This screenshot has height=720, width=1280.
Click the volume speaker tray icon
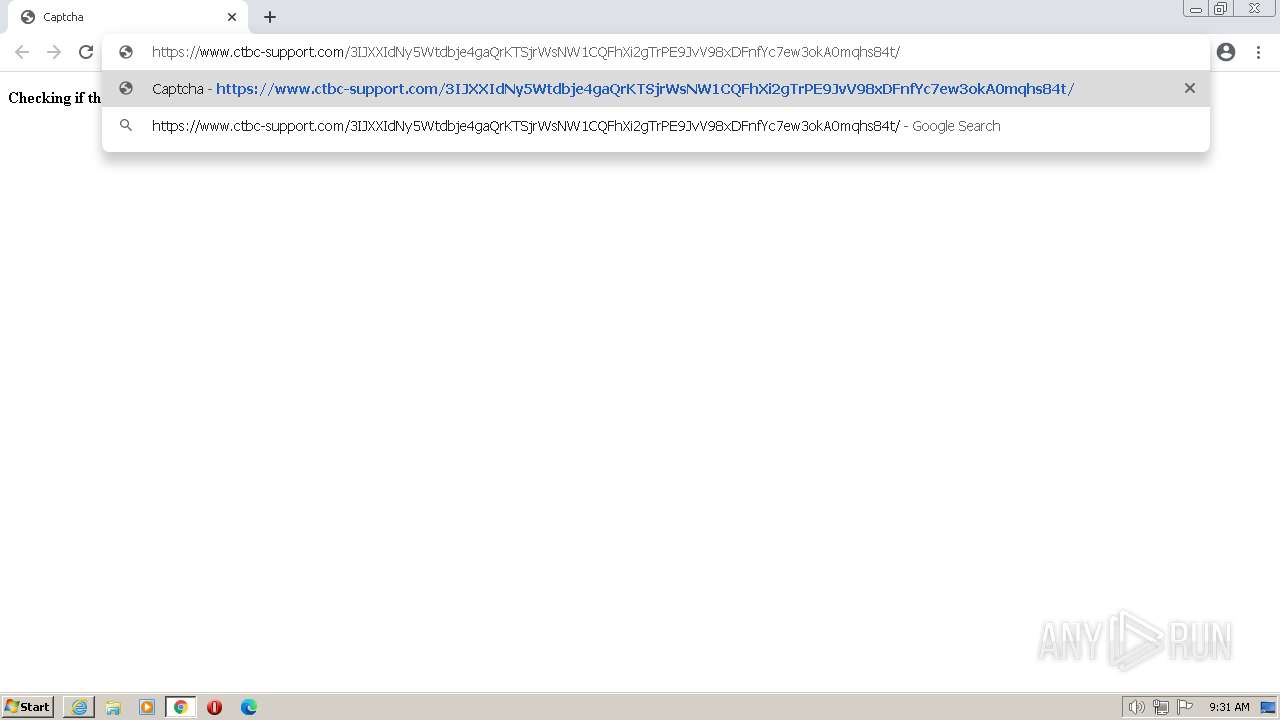[1136, 707]
